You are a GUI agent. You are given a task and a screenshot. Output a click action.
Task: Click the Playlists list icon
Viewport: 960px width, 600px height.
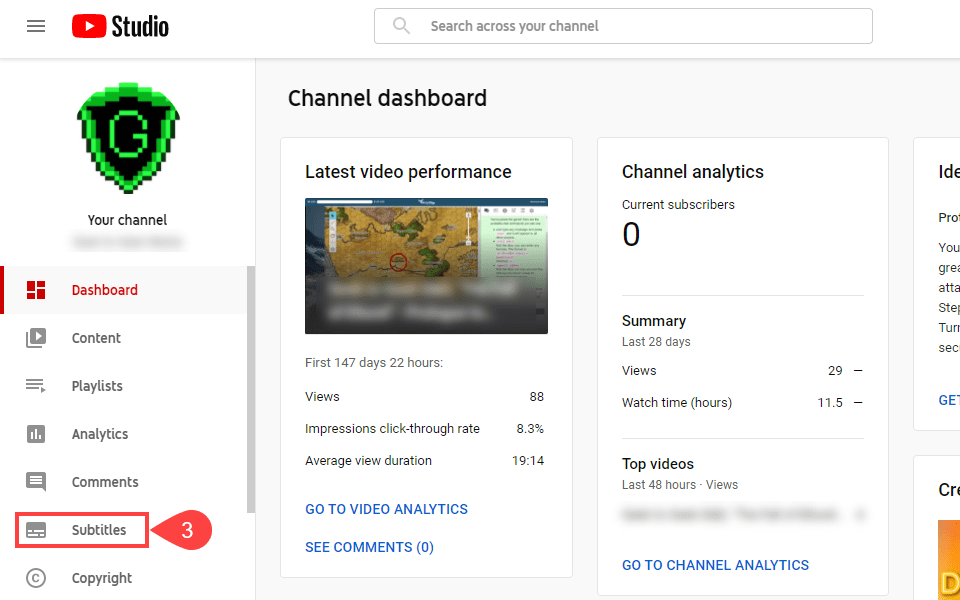click(36, 386)
